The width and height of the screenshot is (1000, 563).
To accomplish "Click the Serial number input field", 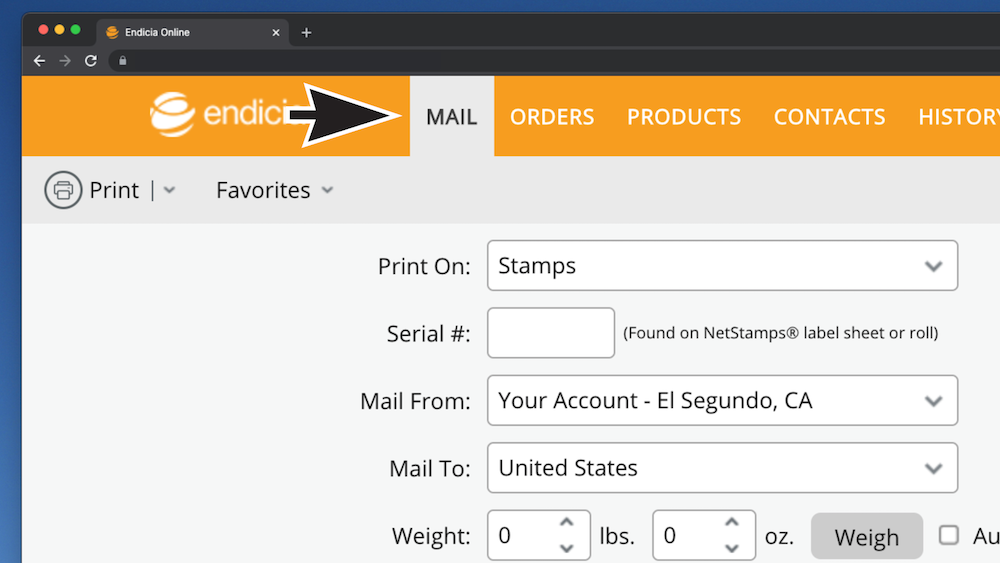I will pos(551,333).
